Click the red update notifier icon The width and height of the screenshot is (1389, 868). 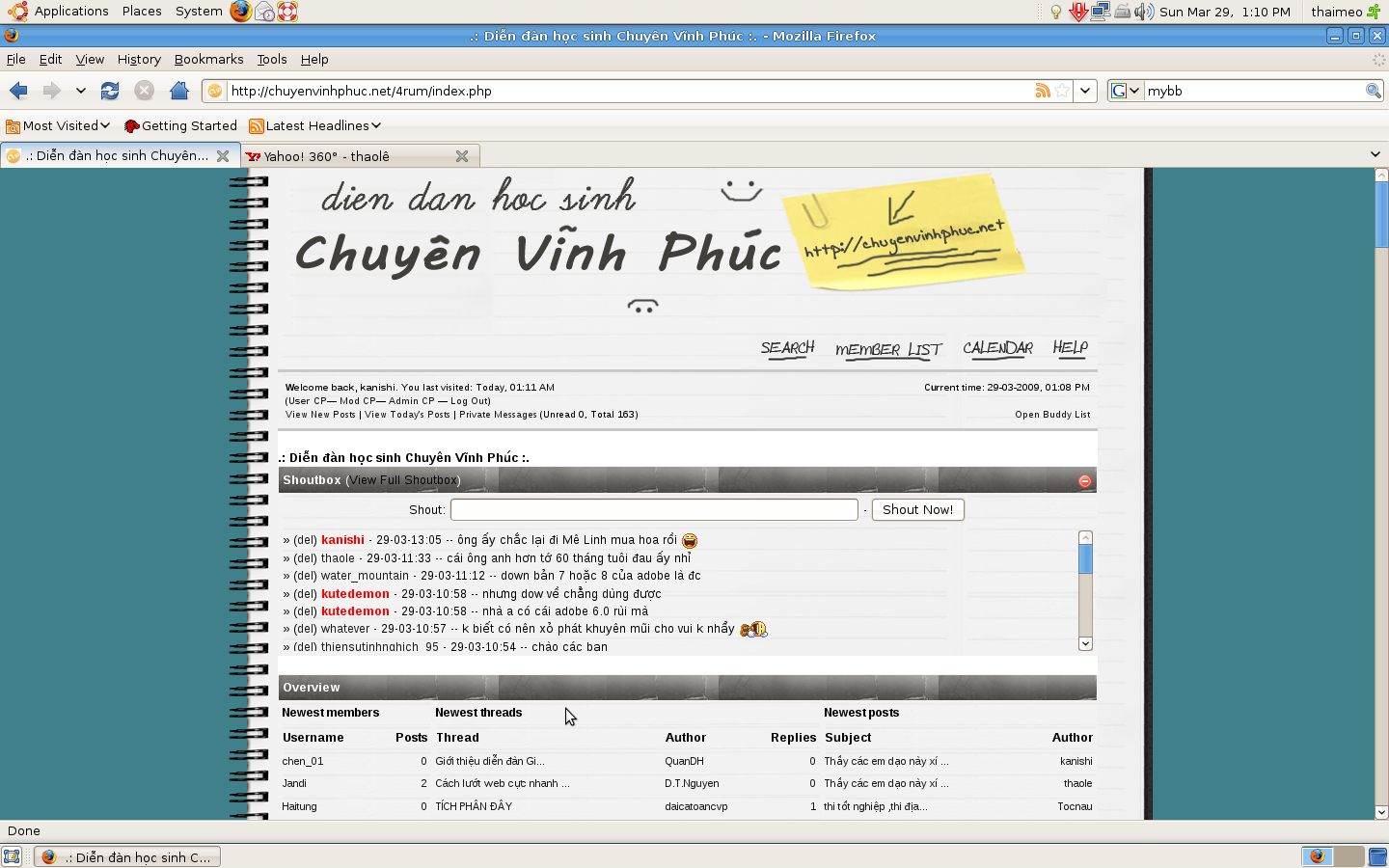[x=1078, y=12]
